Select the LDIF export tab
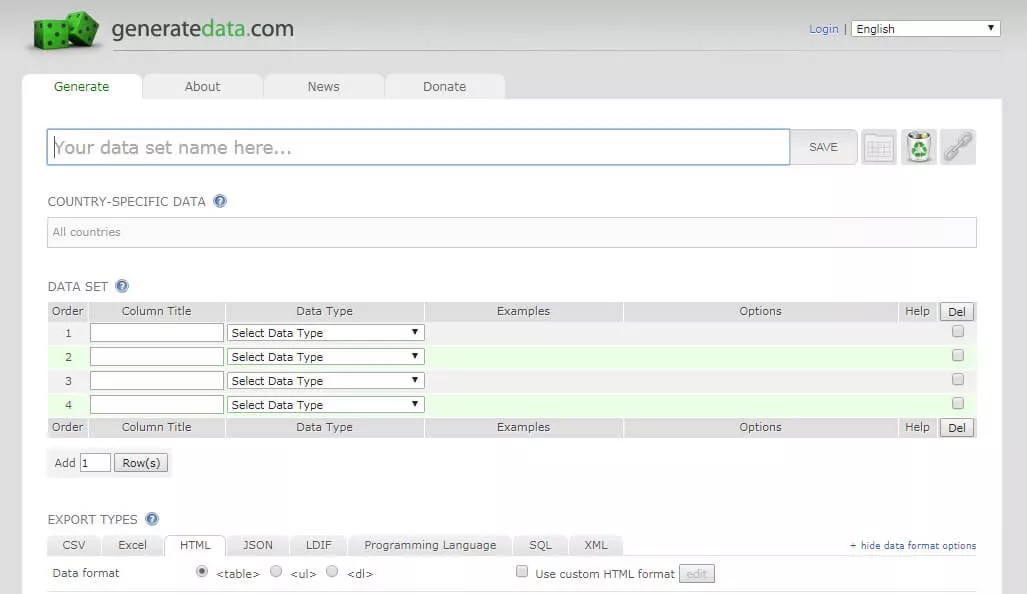 coord(319,546)
